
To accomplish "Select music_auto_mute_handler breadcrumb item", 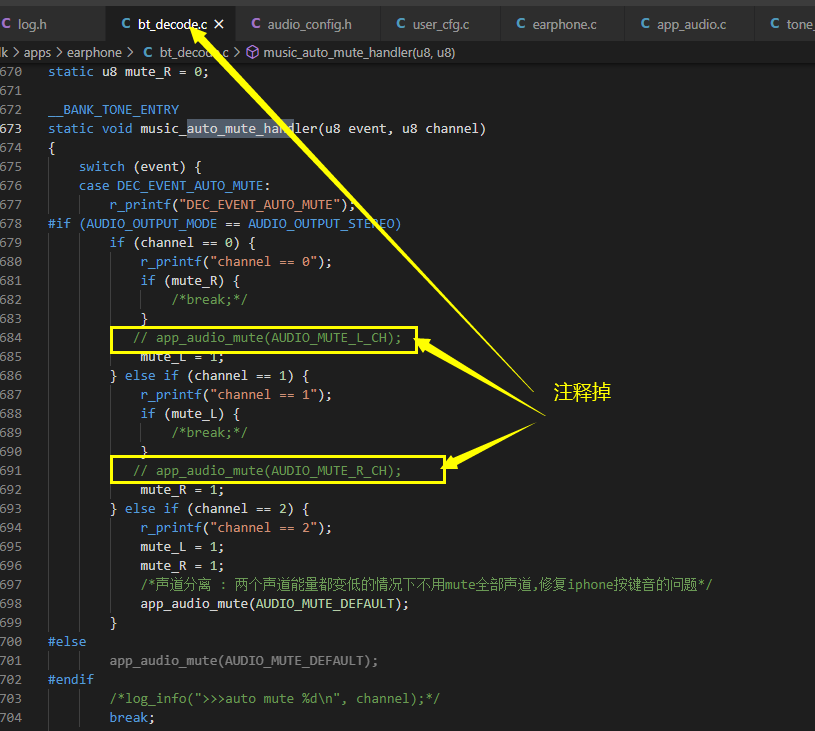I will (x=359, y=53).
